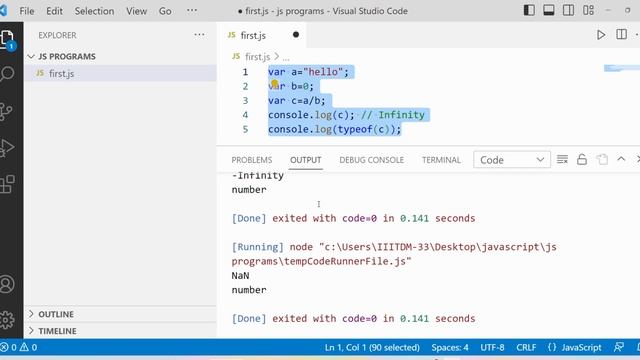Click code line 2 var b=0
Image resolution: width=640 pixels, height=360 pixels.
[x=291, y=87]
